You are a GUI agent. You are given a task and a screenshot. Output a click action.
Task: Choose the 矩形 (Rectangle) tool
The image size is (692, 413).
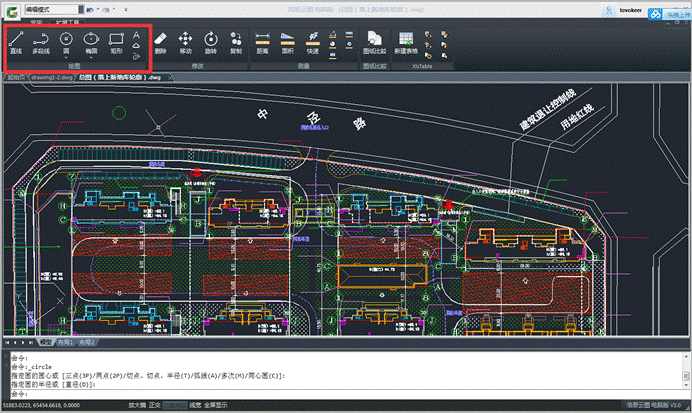pyautogui.click(x=116, y=42)
